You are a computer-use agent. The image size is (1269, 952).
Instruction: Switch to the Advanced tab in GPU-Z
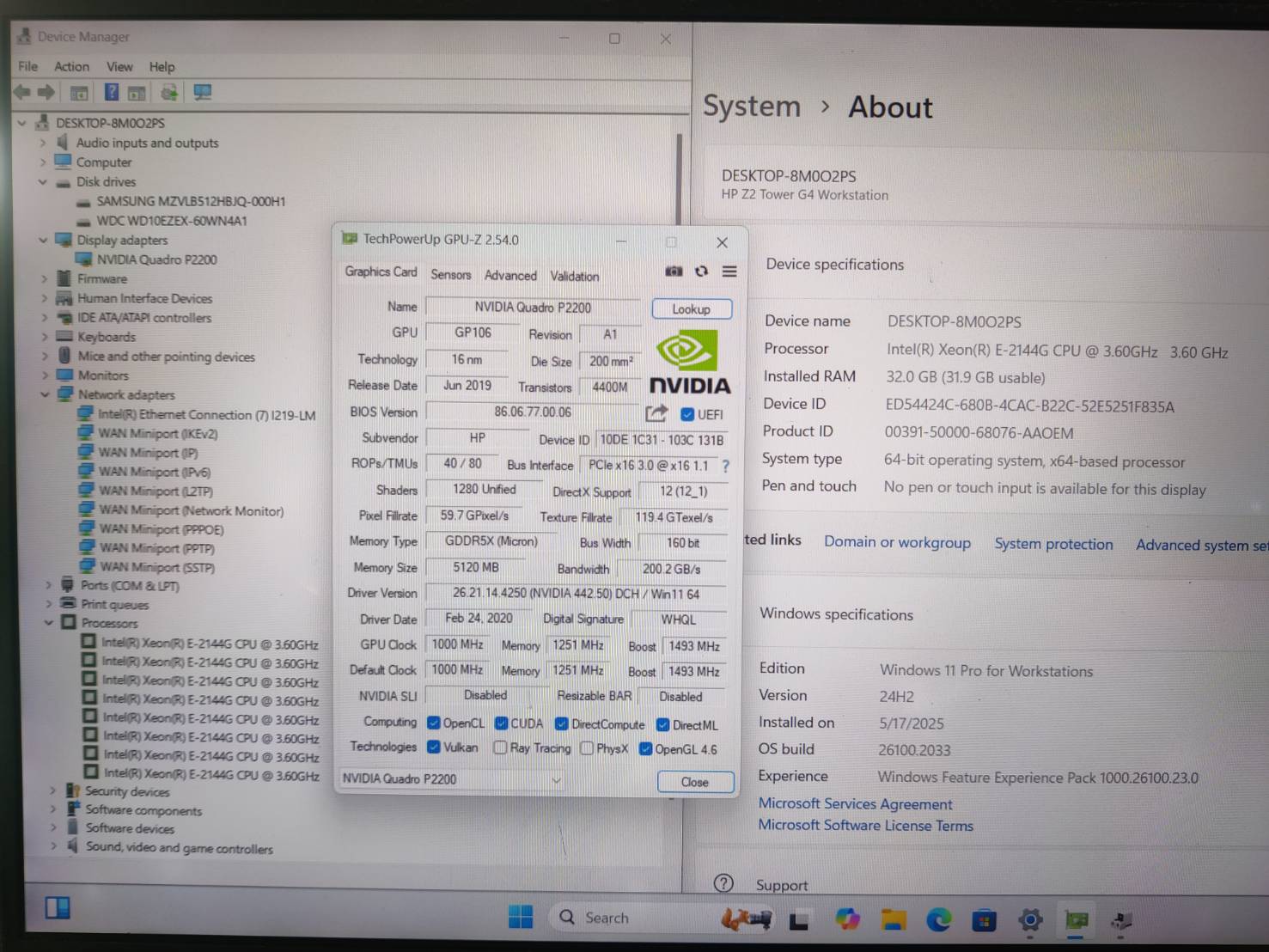(x=510, y=275)
